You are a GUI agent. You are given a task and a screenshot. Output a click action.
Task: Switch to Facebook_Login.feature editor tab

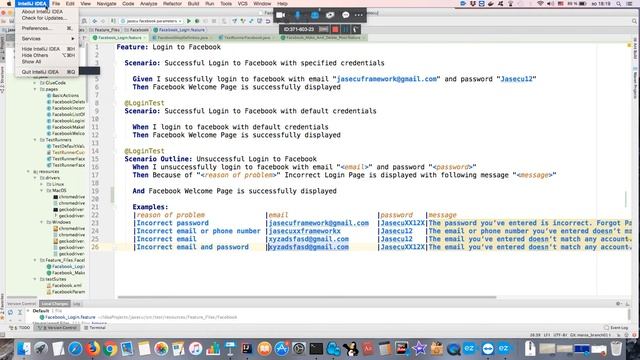click(119, 38)
